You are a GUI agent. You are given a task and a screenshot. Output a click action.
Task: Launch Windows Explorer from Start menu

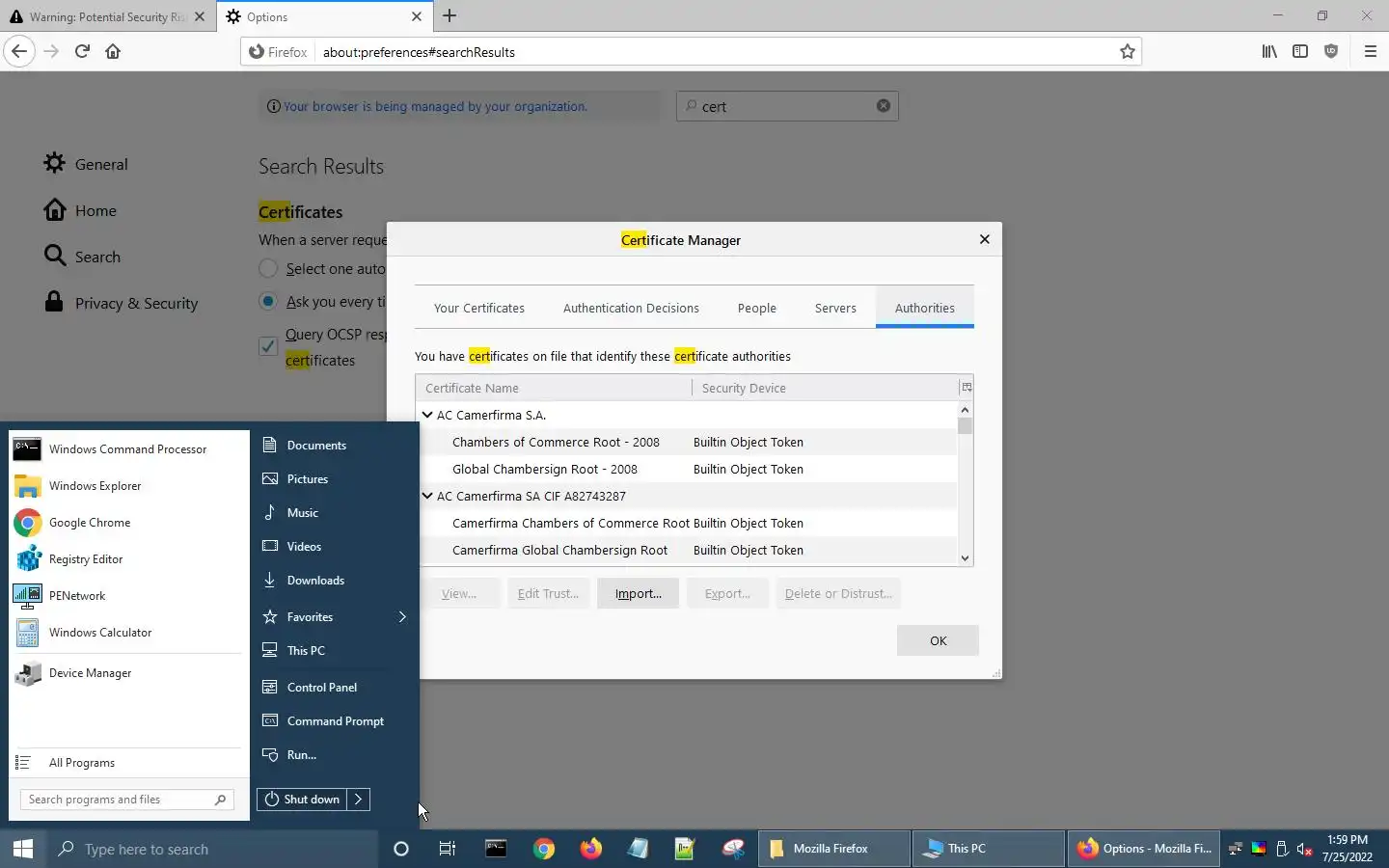pos(127,486)
